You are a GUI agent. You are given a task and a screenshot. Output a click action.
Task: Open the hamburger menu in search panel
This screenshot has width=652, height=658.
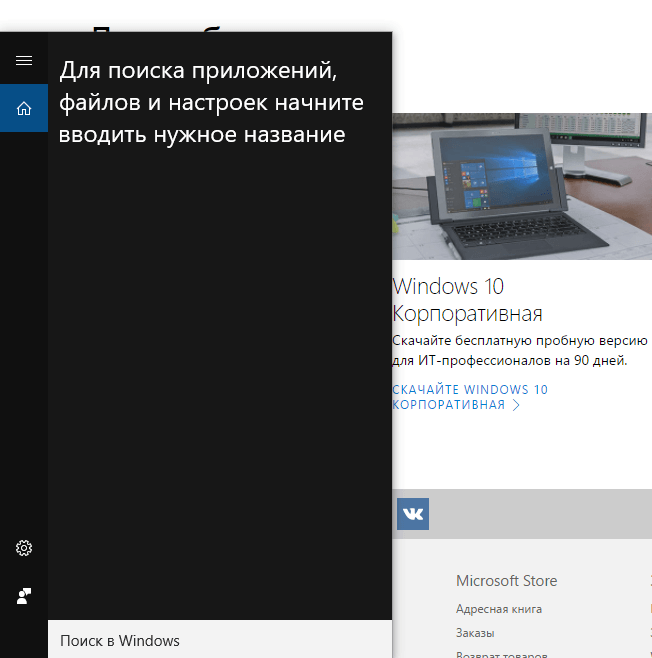point(24,60)
